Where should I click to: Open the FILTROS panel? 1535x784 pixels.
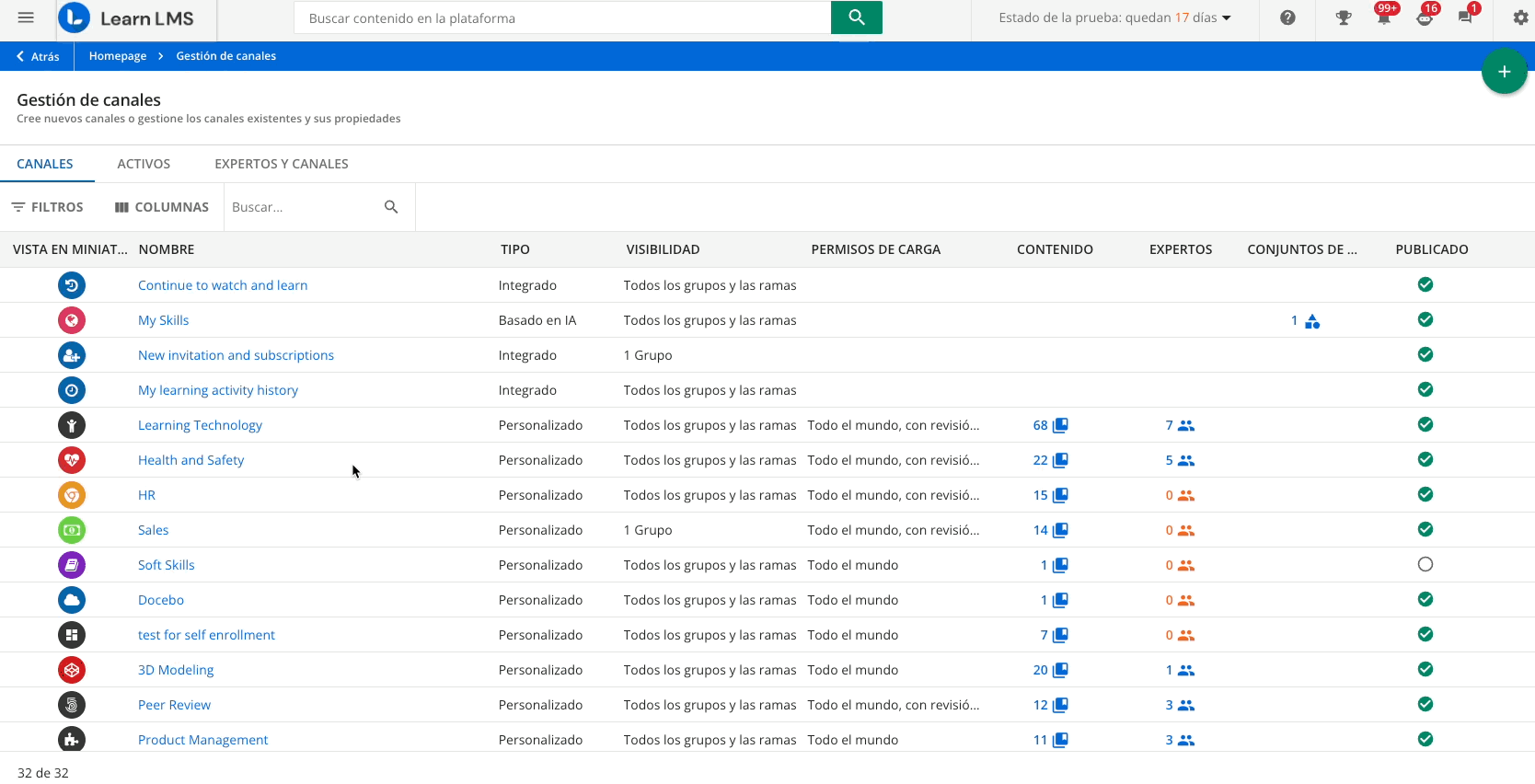coord(47,207)
